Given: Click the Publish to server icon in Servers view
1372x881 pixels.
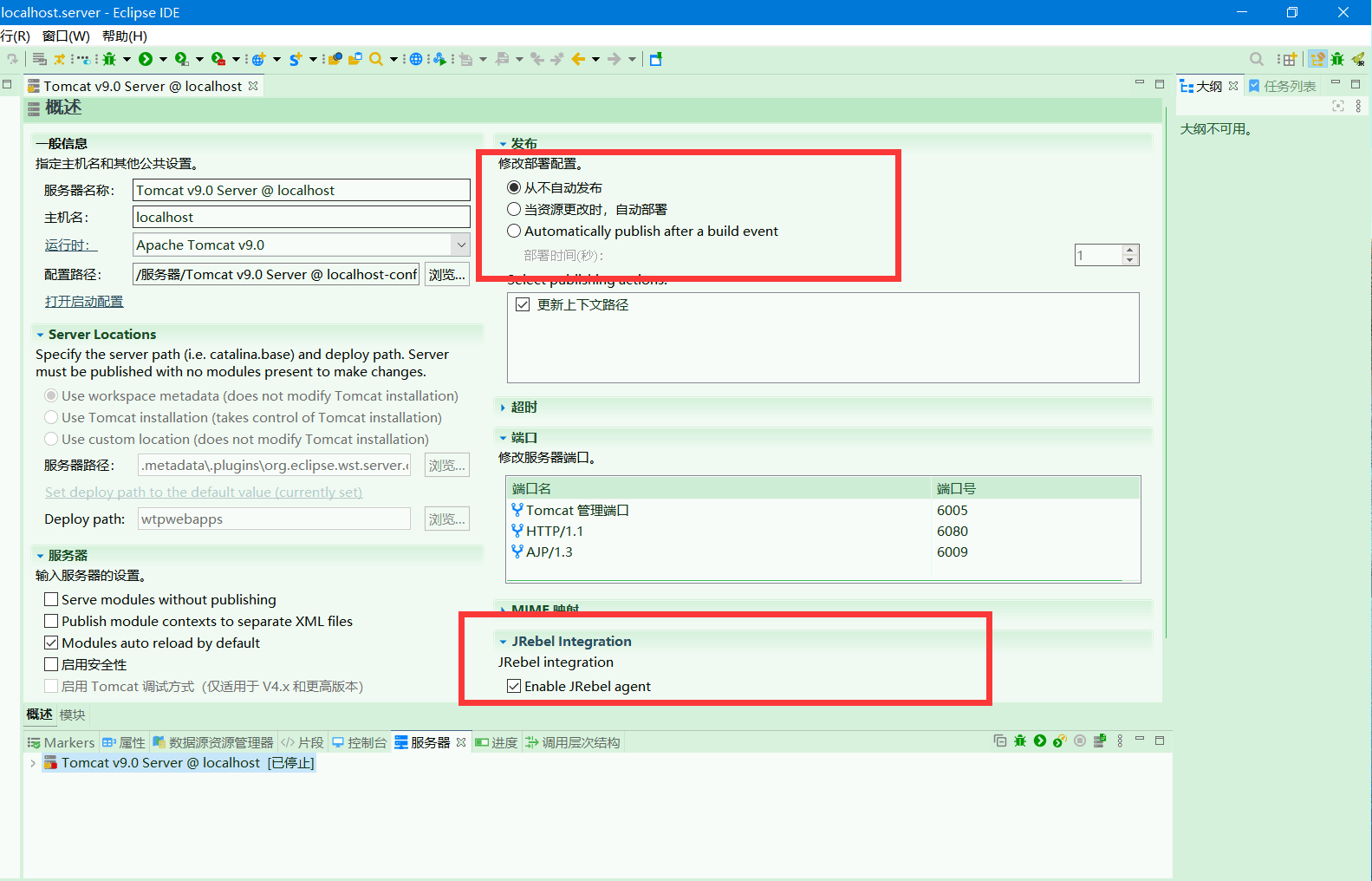Looking at the screenshot, I should pyautogui.click(x=1100, y=741).
